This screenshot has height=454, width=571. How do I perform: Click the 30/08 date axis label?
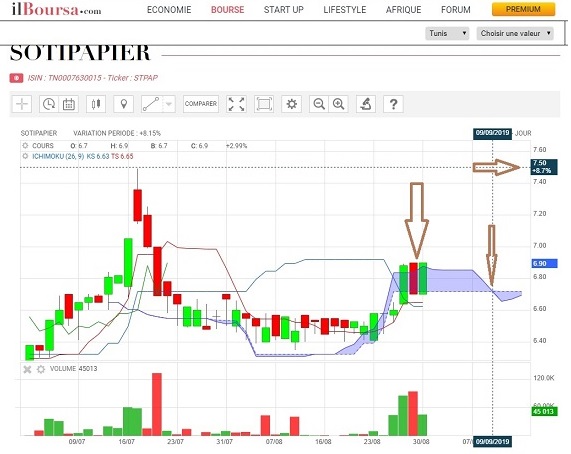click(421, 442)
